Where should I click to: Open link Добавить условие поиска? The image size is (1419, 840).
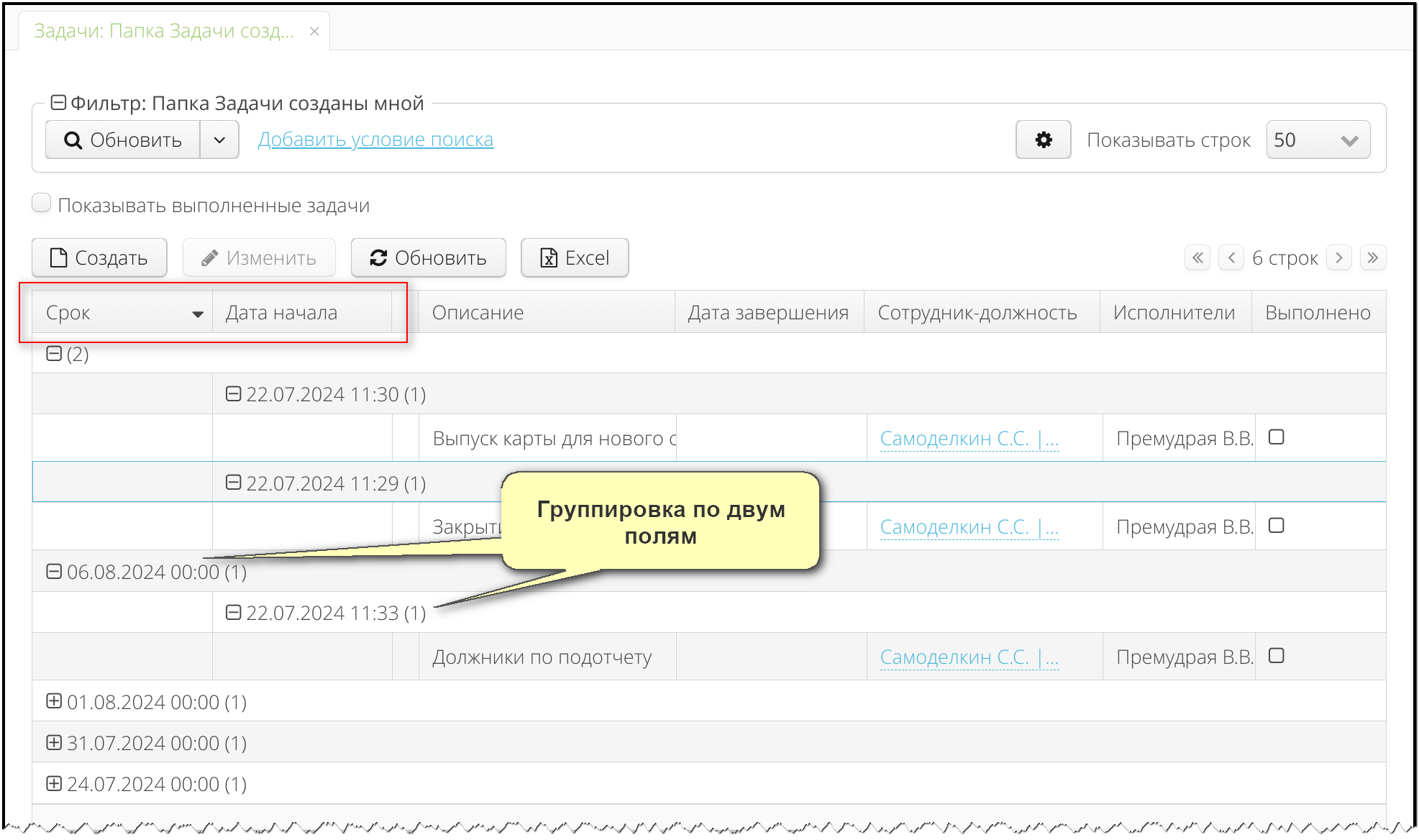pyautogui.click(x=375, y=140)
